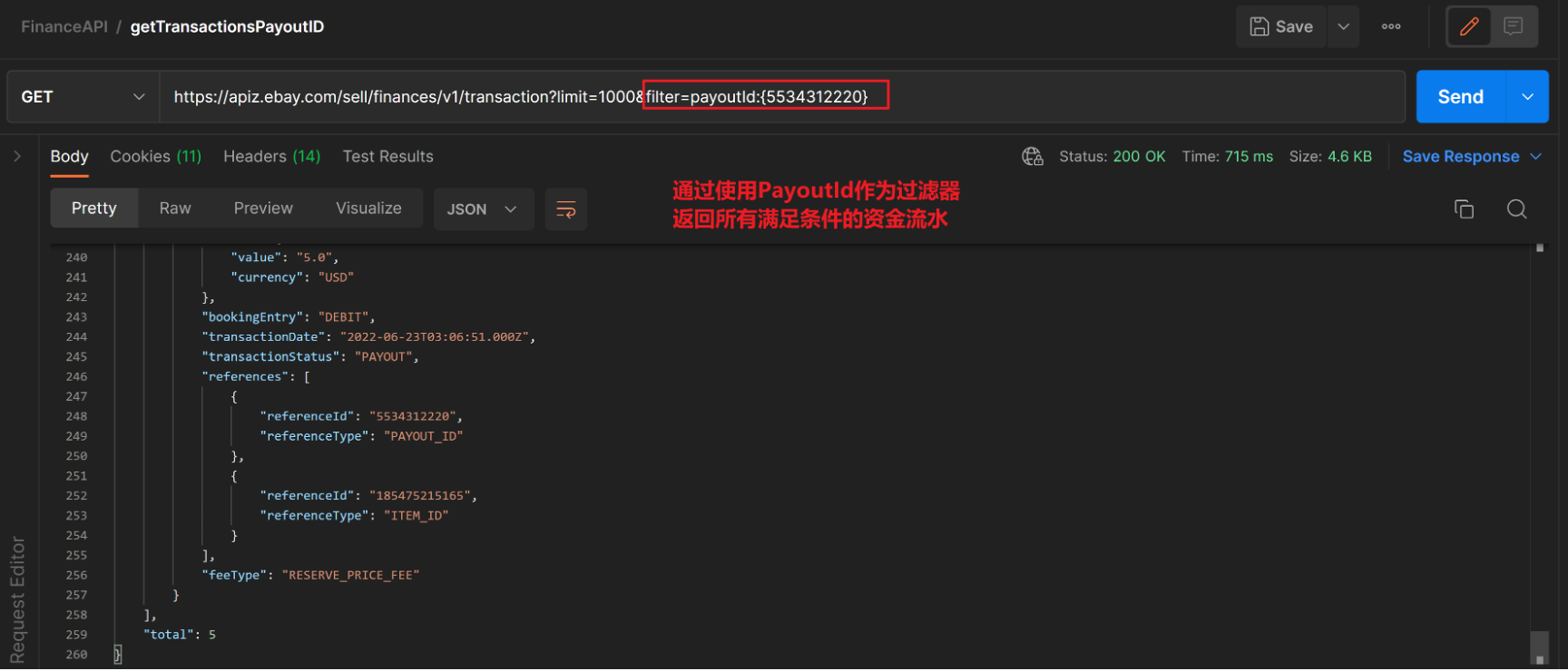Open the Send button dropdown arrow
1568x671 pixels.
1528,97
